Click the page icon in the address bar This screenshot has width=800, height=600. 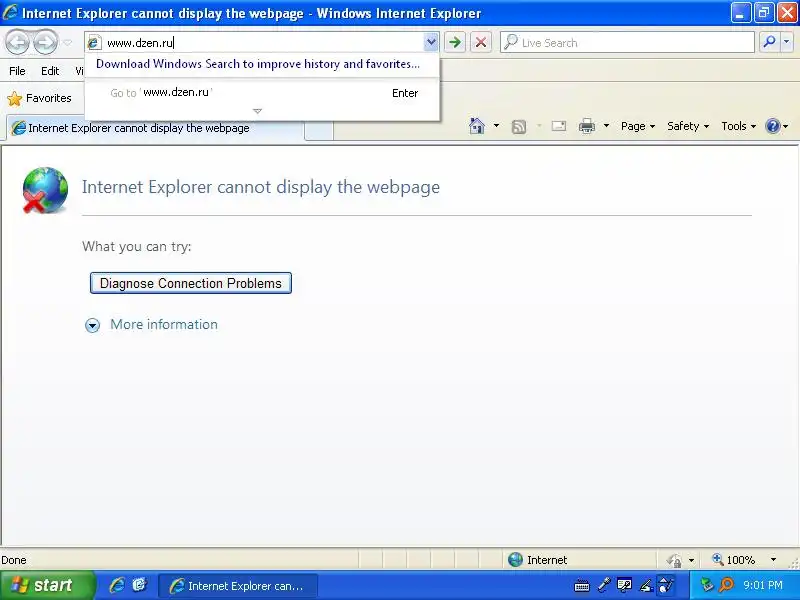[93, 43]
